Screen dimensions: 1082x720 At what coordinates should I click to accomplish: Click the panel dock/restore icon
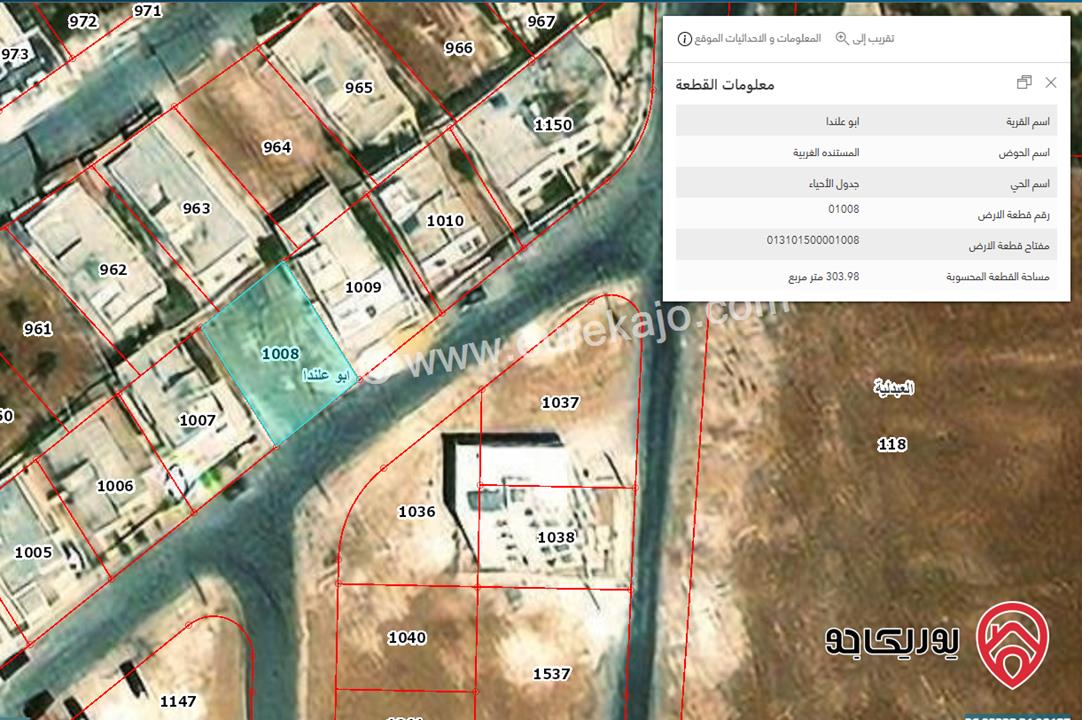[1024, 83]
